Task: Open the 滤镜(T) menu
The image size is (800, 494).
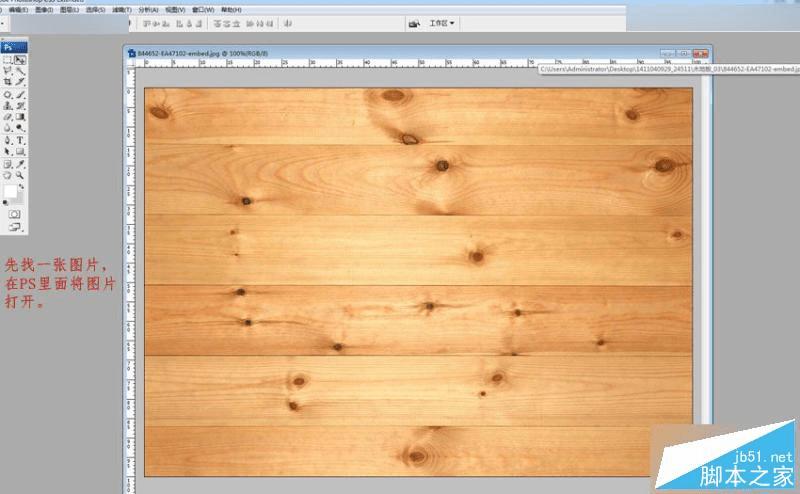Action: coord(121,10)
